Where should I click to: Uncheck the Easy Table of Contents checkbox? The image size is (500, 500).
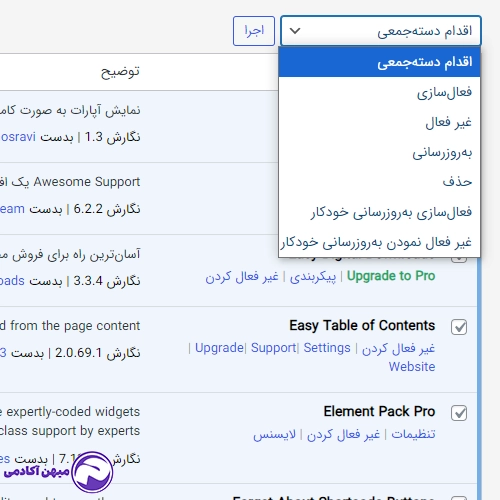point(459,327)
